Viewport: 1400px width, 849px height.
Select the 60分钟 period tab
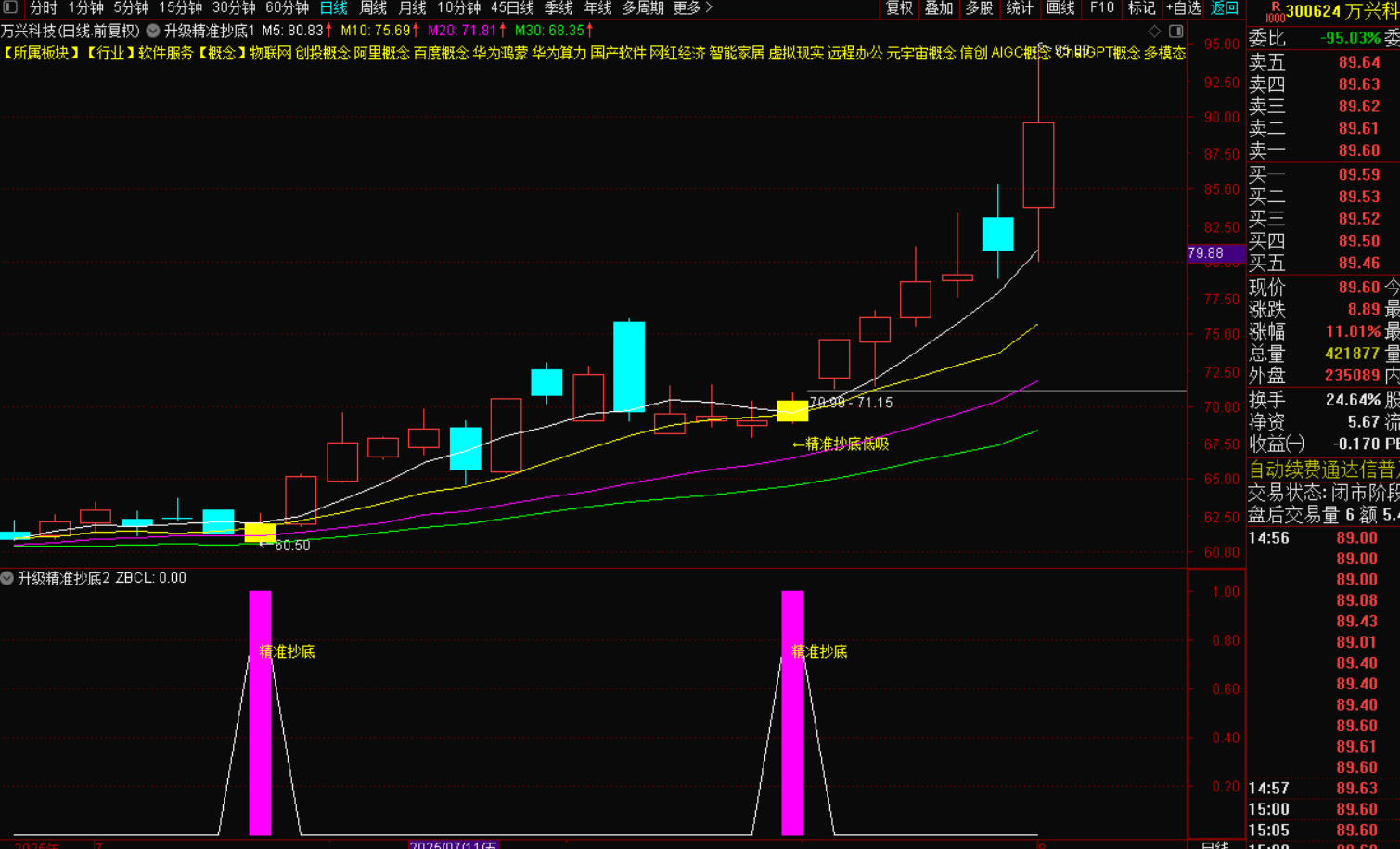287,8
